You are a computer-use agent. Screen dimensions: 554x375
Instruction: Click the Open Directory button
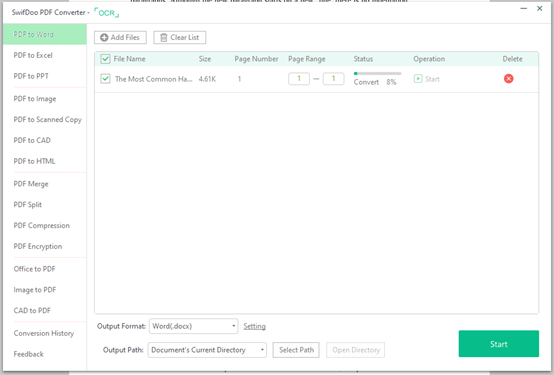355,350
